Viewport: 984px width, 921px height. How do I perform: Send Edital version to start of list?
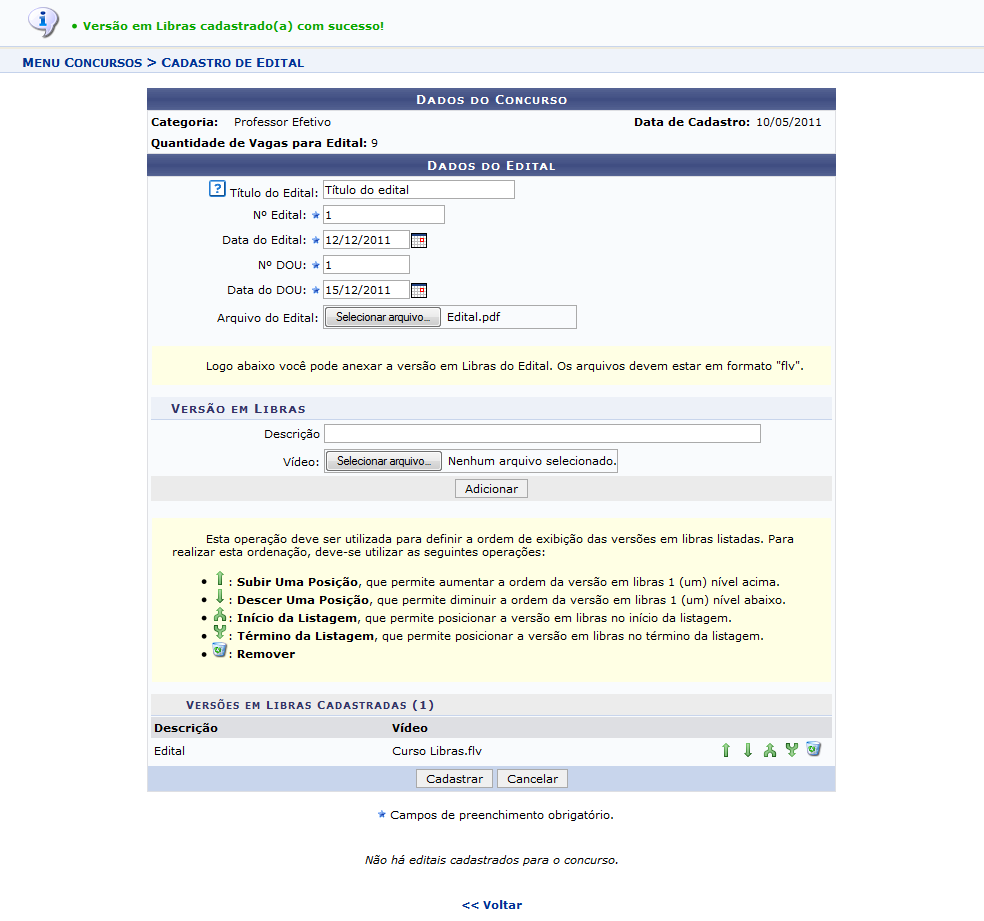click(x=769, y=750)
